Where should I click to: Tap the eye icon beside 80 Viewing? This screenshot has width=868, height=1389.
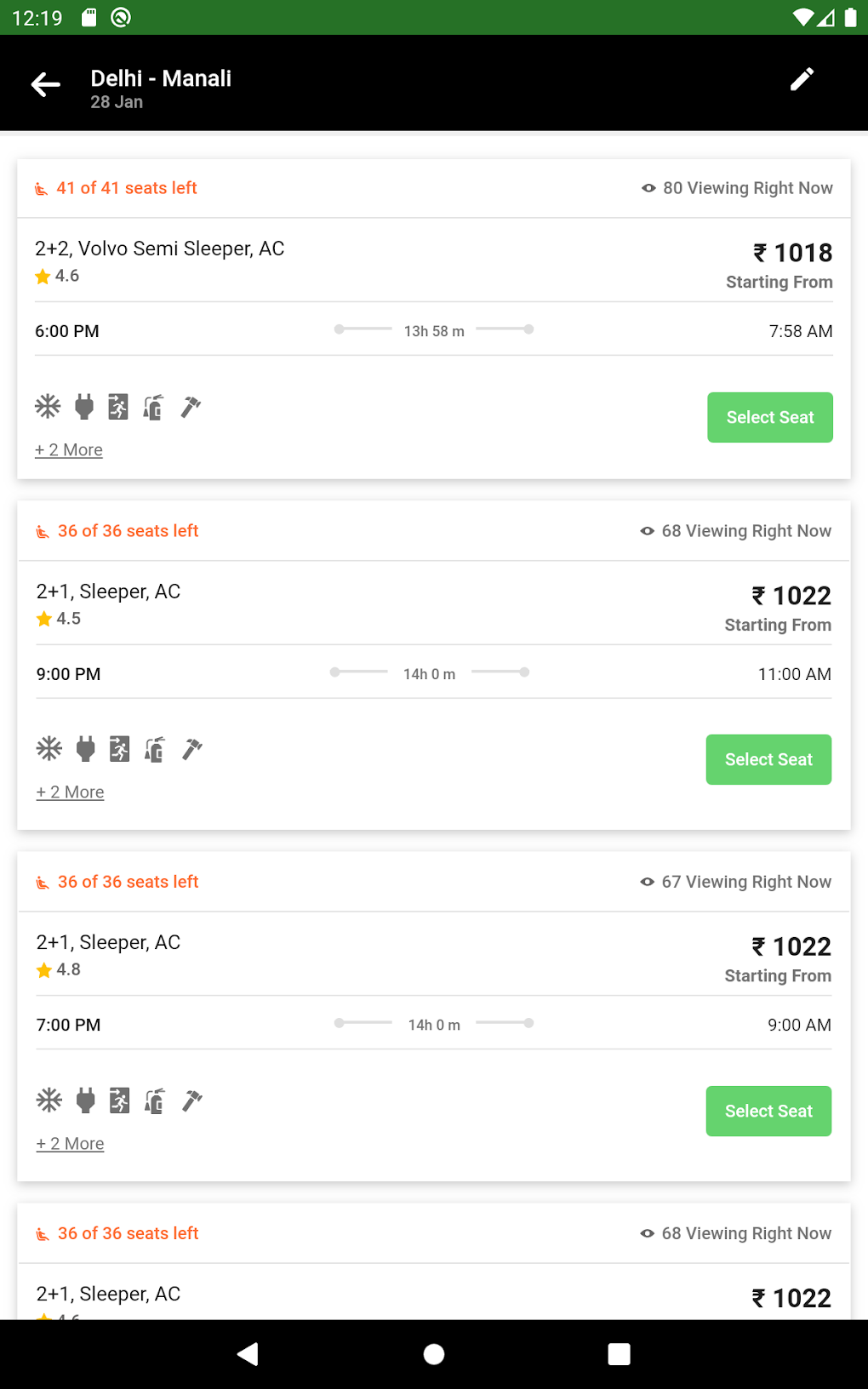point(648,188)
